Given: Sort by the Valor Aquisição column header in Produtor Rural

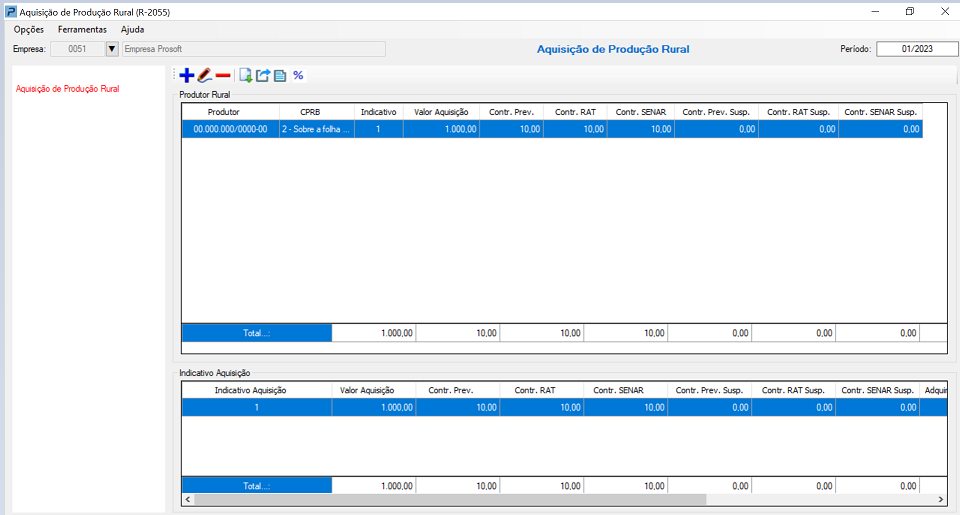Looking at the screenshot, I should (x=441, y=112).
